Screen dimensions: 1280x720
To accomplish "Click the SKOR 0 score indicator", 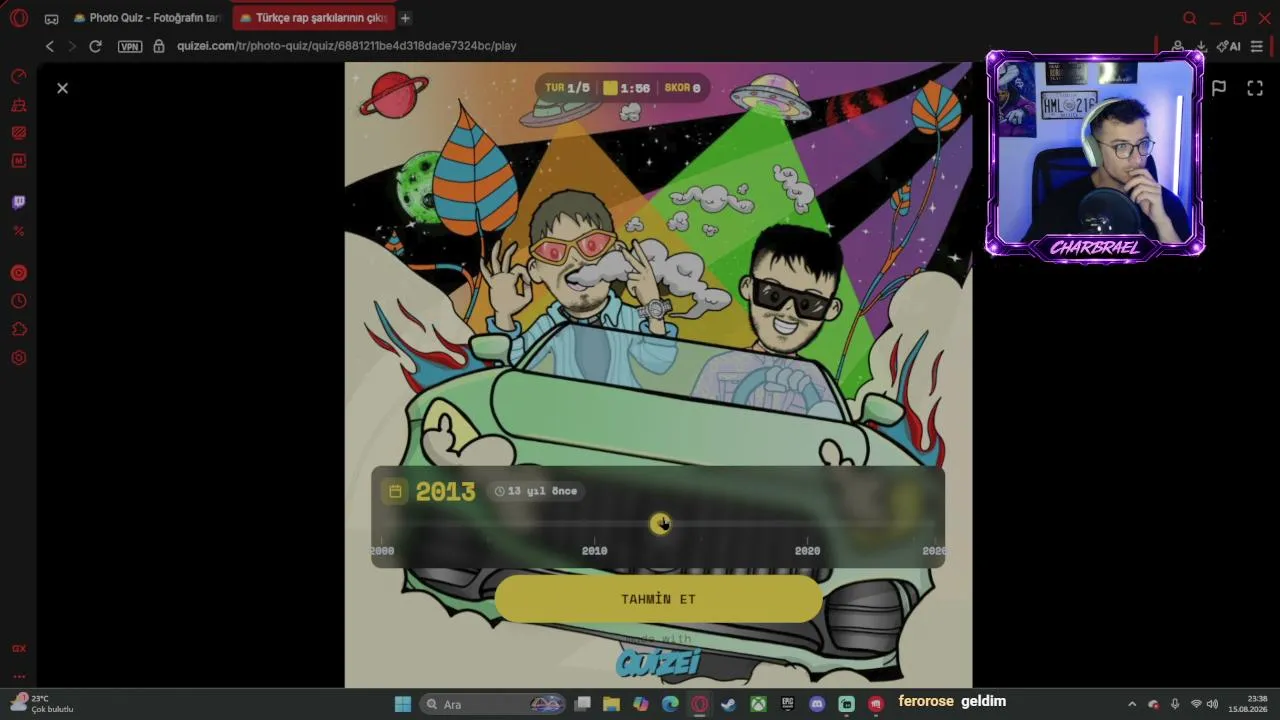I will 682,88.
